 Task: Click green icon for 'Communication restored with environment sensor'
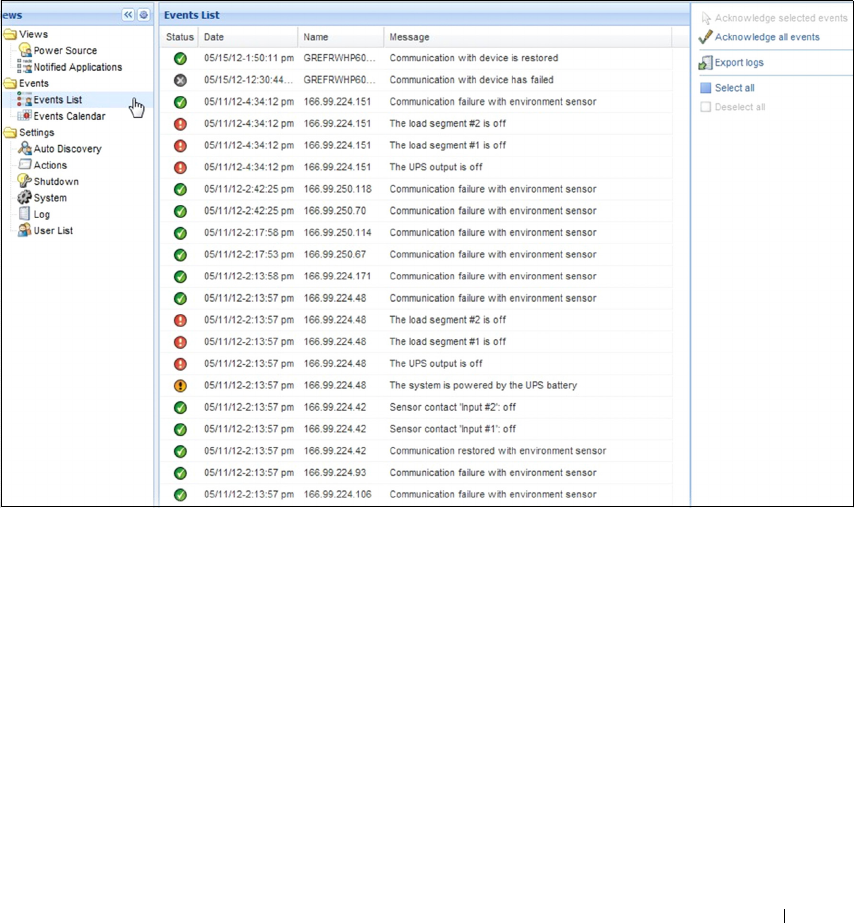pos(181,451)
